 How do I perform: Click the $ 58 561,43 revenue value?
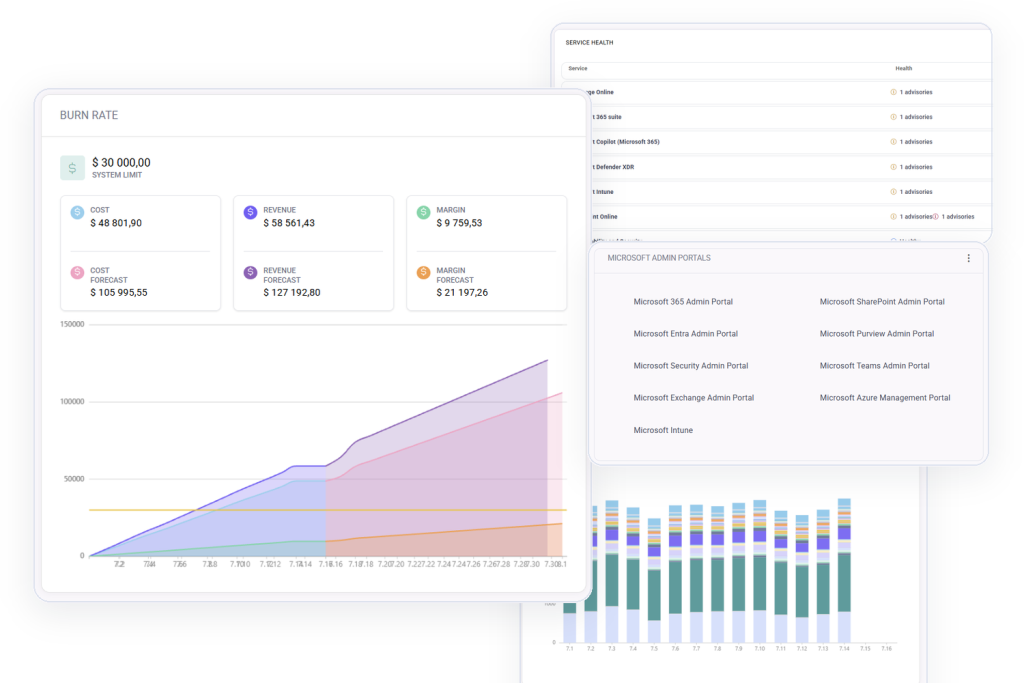(x=289, y=223)
